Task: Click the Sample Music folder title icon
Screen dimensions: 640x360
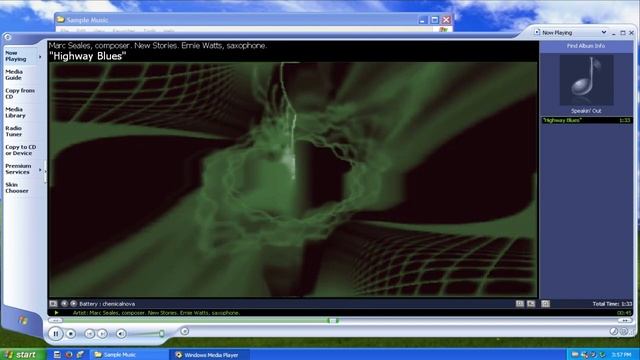Action: point(61,20)
